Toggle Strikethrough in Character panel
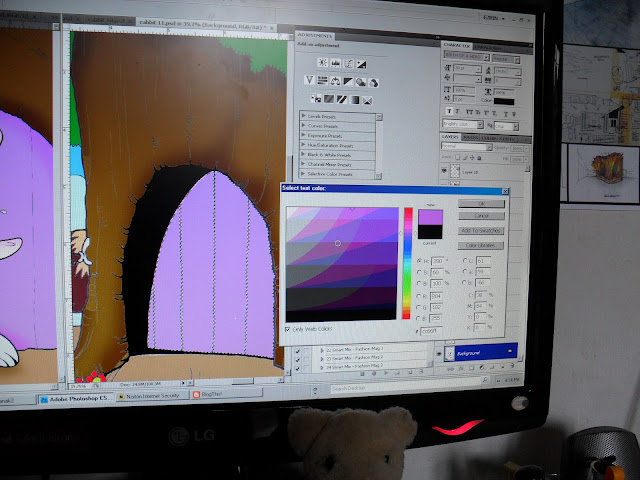This screenshot has height=480, width=640. coord(514,114)
